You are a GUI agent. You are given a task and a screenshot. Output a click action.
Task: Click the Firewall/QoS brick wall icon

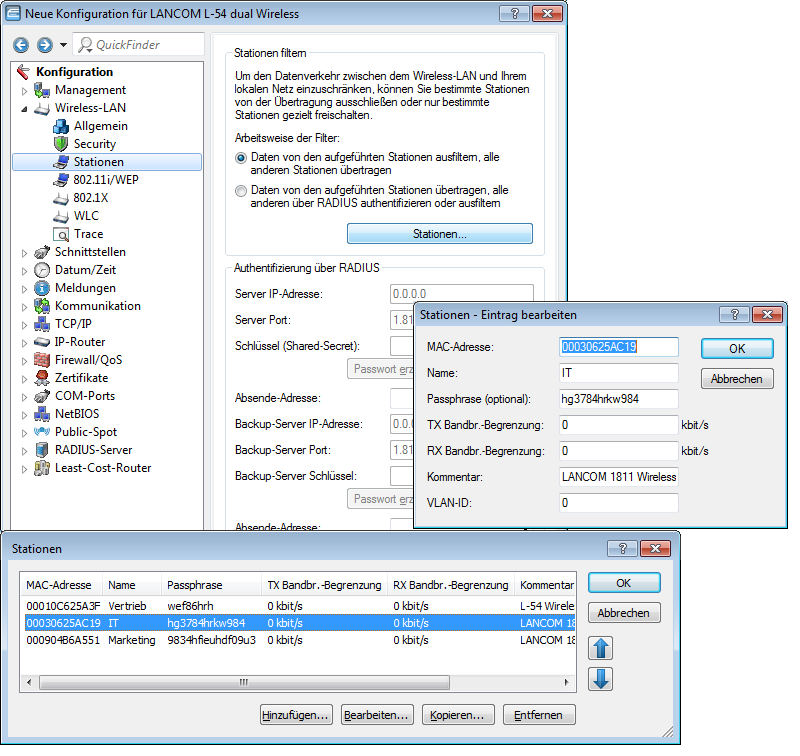(42, 360)
